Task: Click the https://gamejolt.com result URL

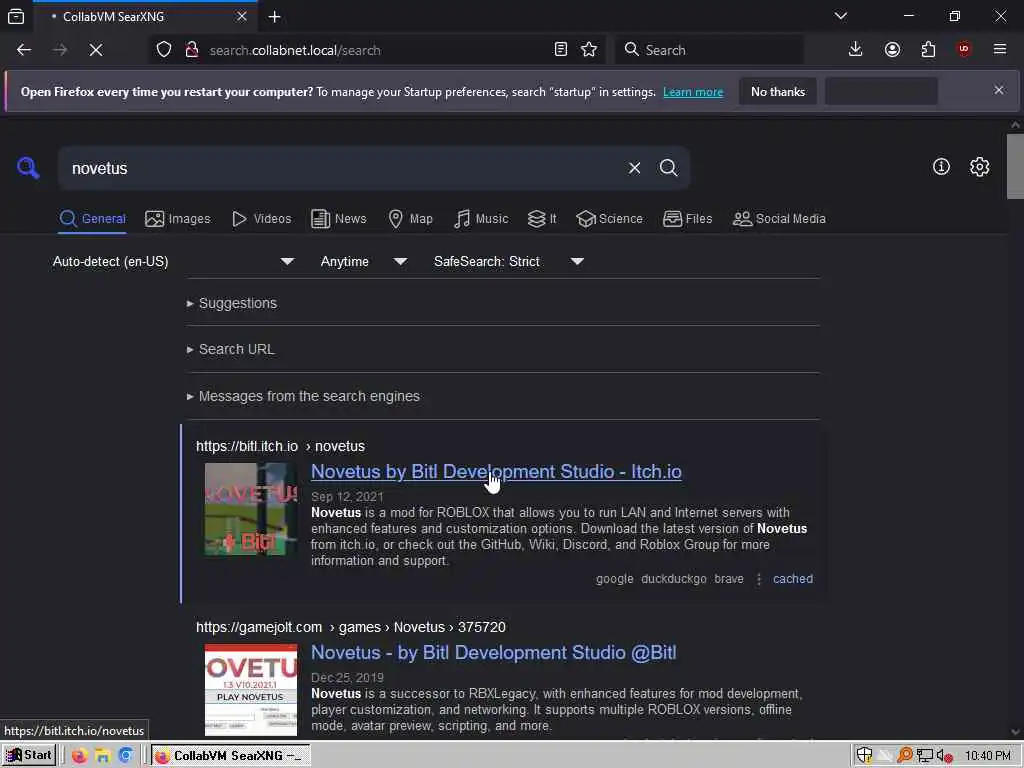Action: click(x=351, y=627)
